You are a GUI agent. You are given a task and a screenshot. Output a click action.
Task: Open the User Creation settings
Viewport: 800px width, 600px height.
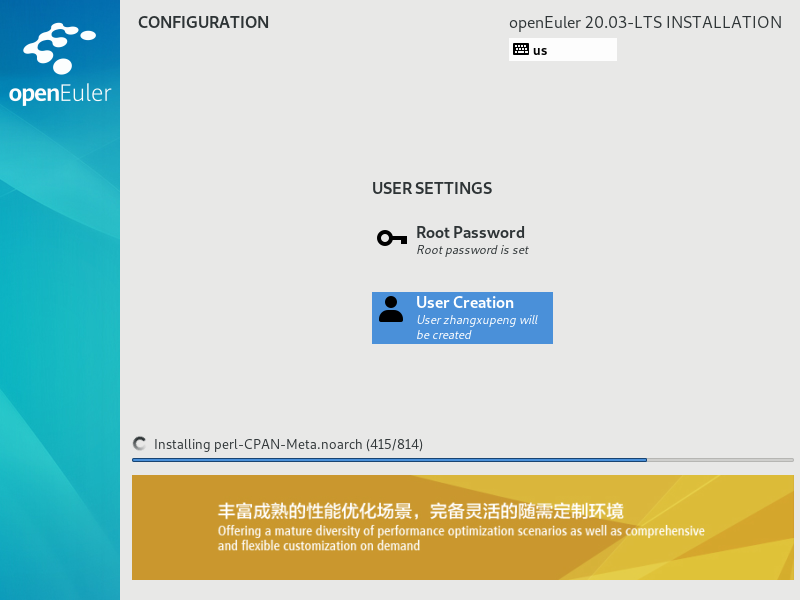coord(462,318)
